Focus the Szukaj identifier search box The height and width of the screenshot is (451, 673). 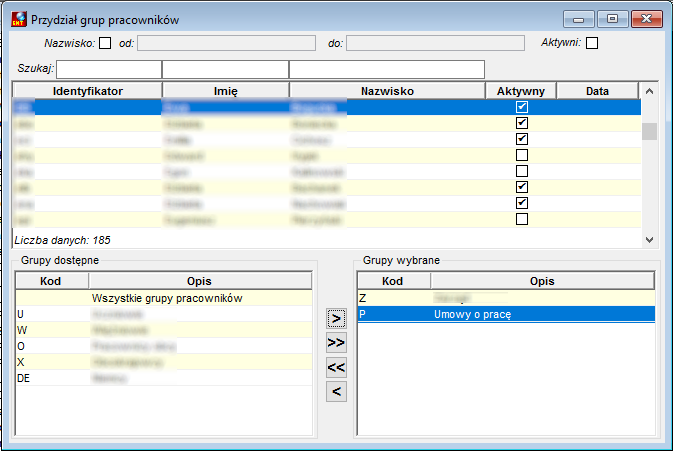click(x=109, y=69)
